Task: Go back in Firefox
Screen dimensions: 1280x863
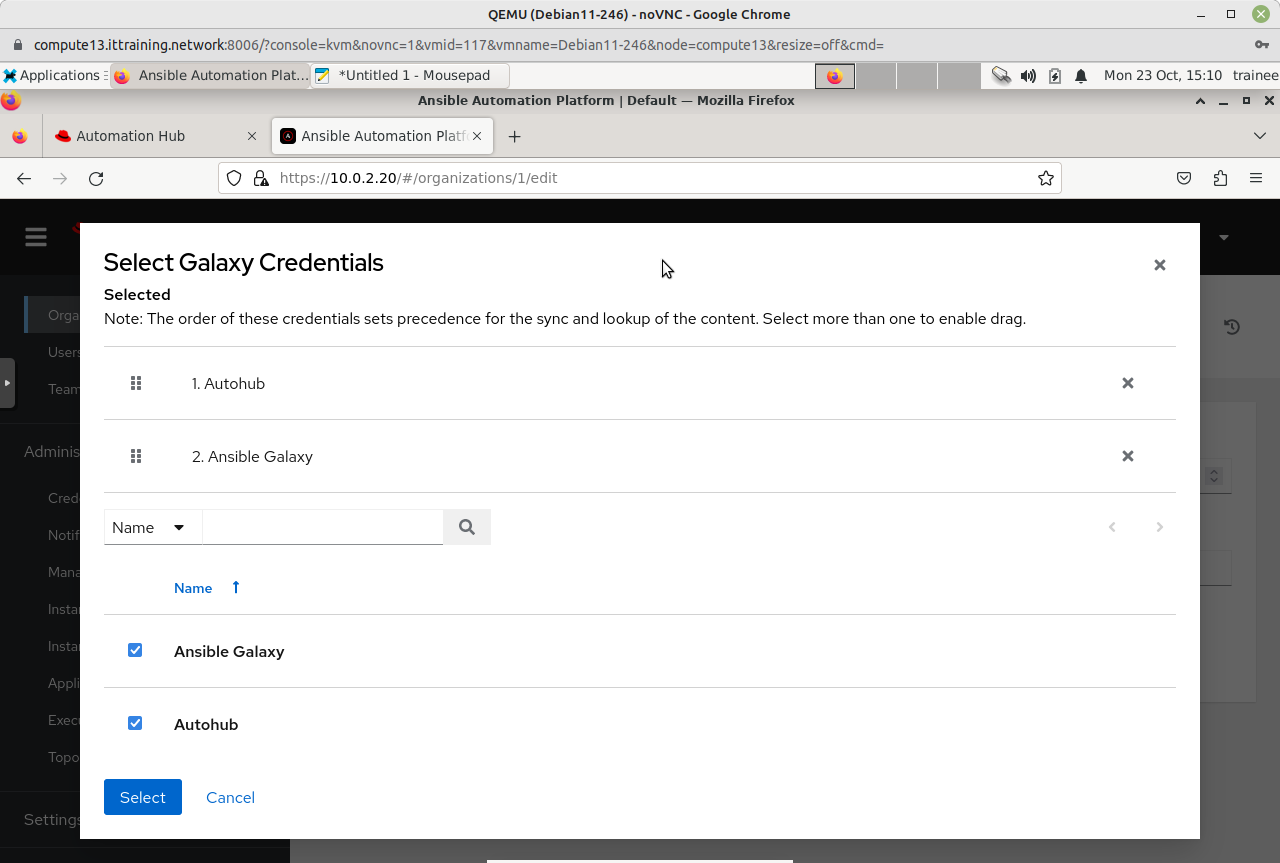Action: pyautogui.click(x=24, y=178)
